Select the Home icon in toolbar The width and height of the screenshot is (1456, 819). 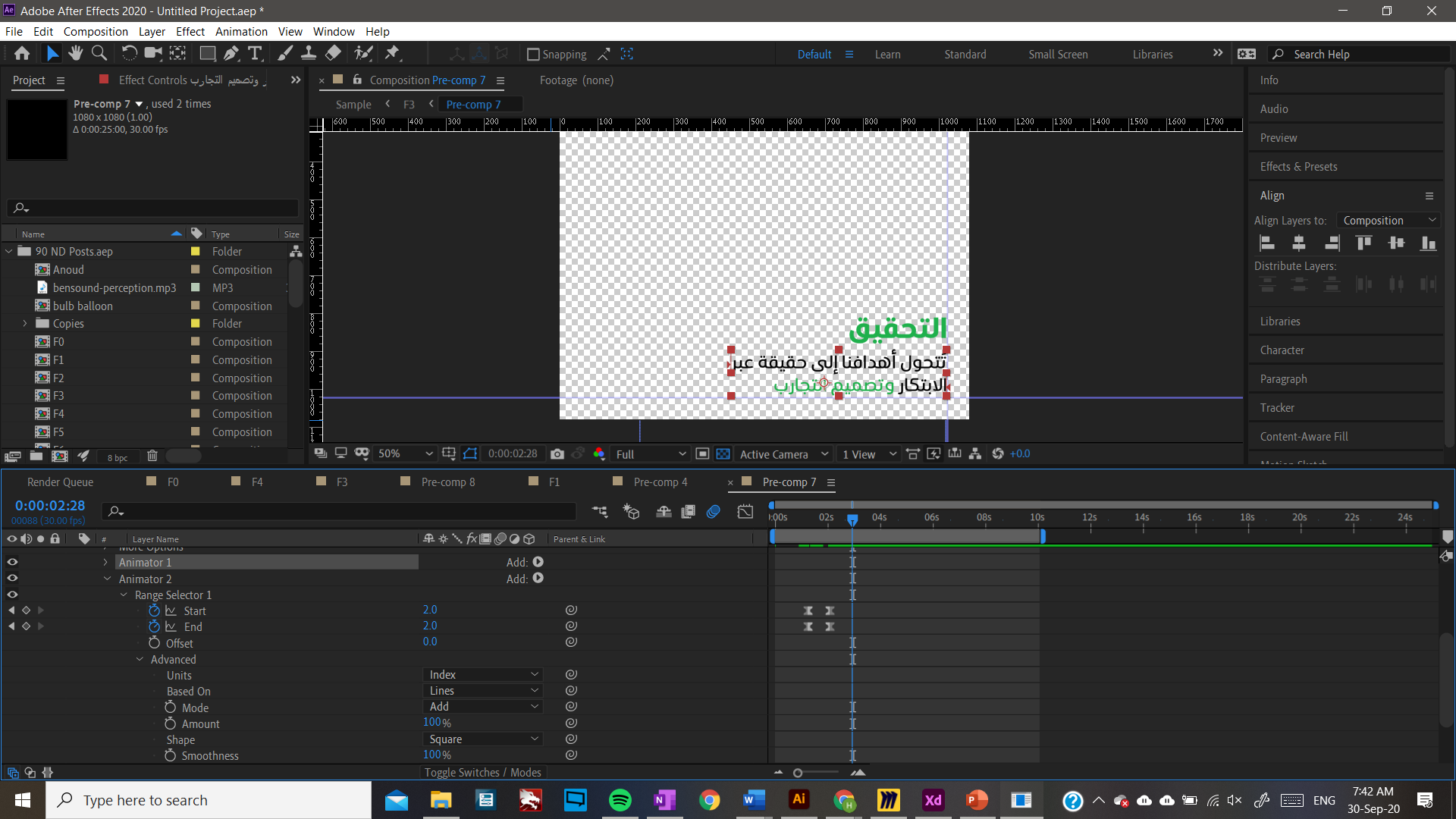[22, 54]
